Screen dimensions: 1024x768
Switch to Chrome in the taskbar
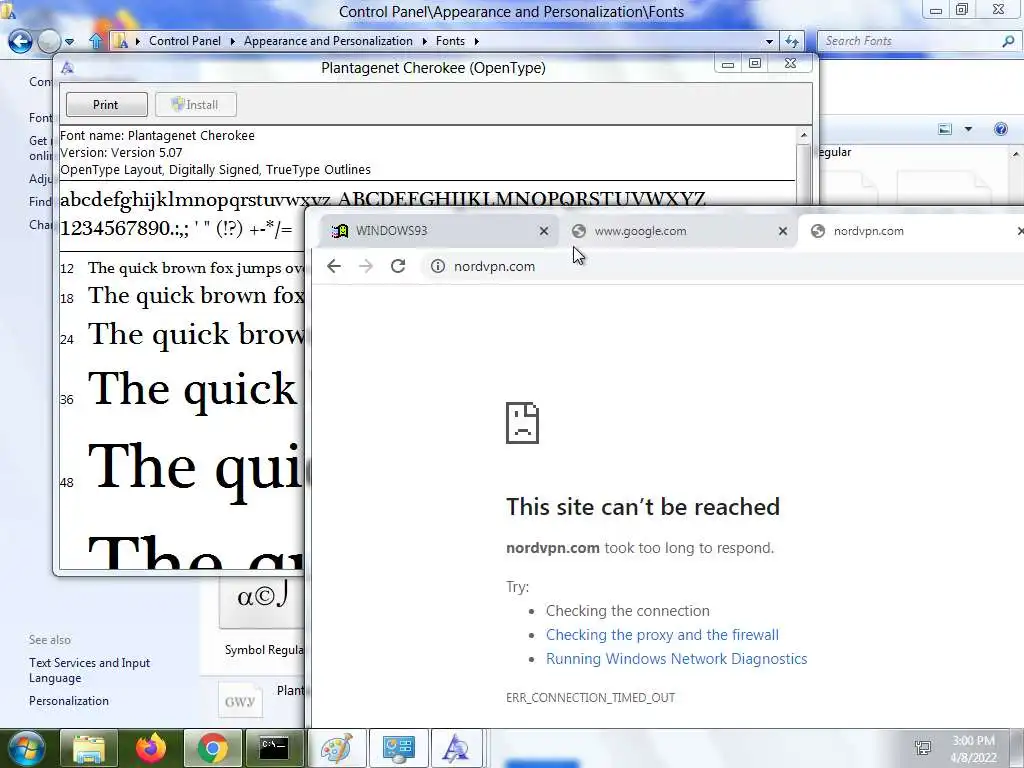212,748
